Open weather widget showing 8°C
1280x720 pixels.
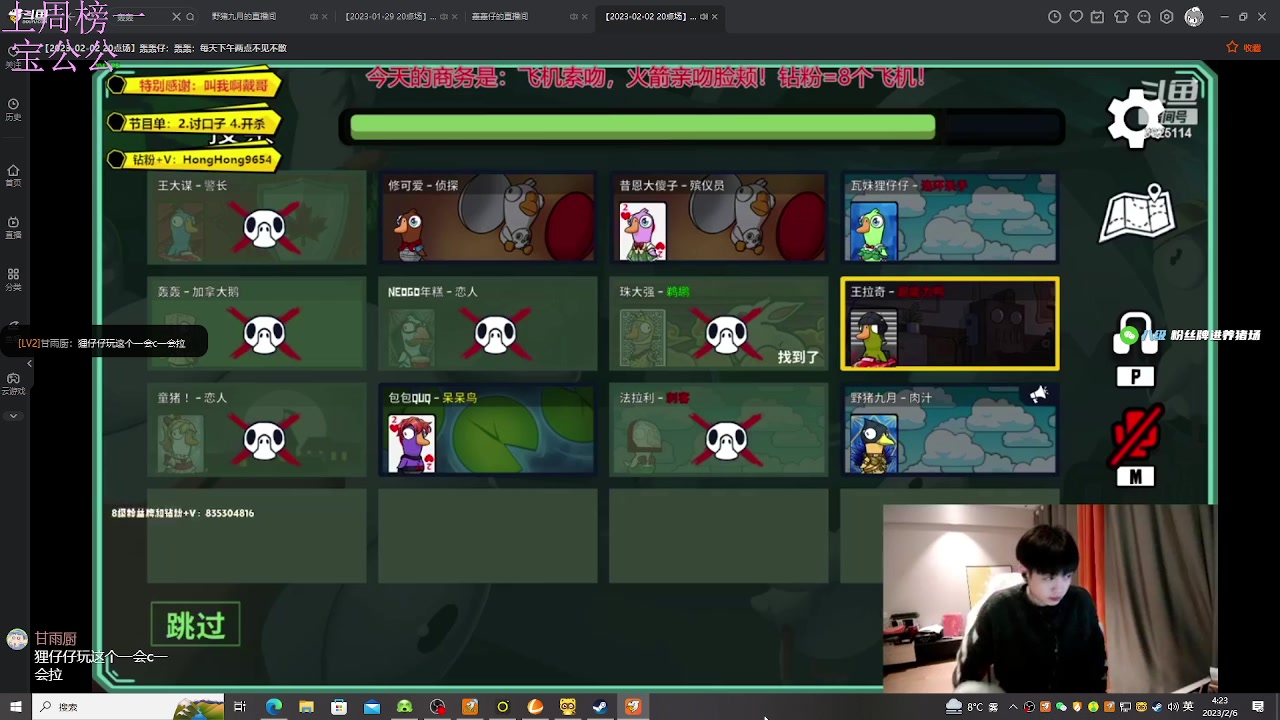pyautogui.click(x=972, y=707)
